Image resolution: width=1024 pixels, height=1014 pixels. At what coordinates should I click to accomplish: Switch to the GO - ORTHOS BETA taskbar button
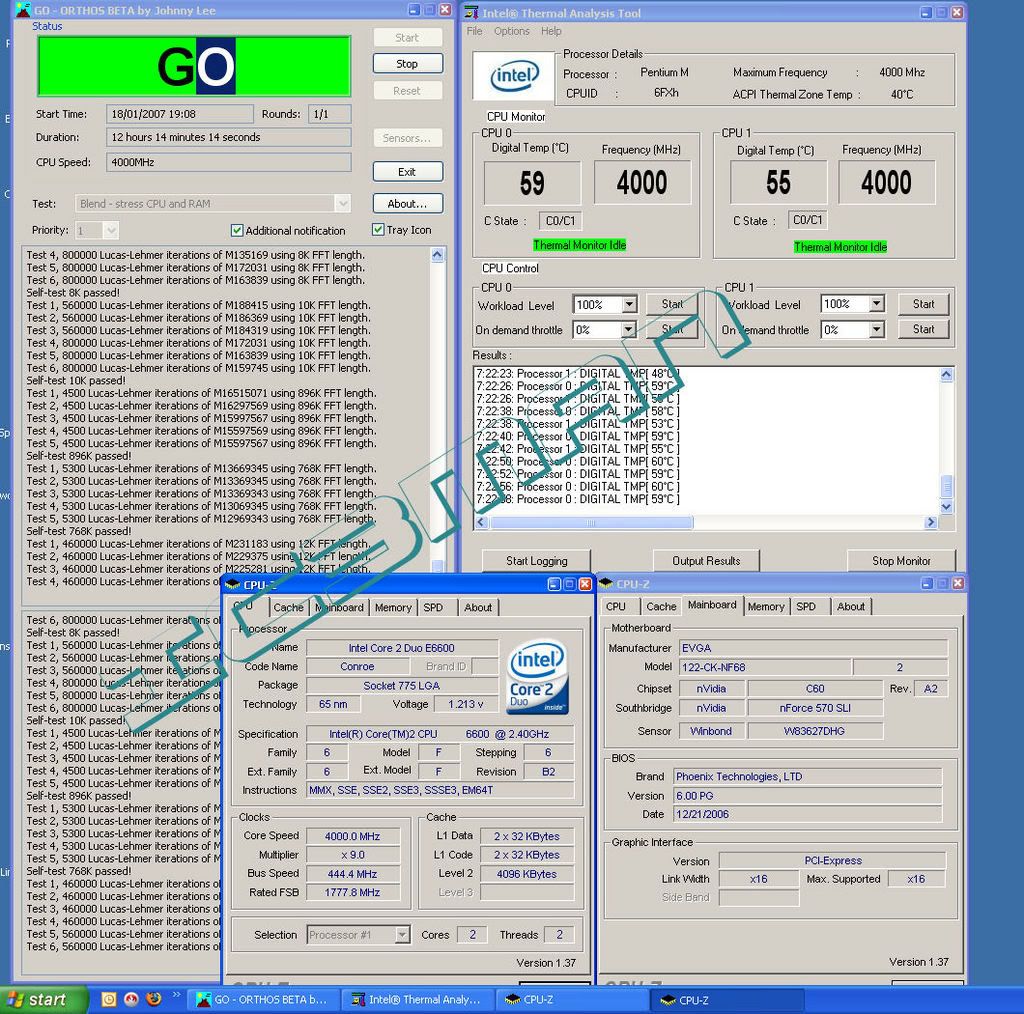[x=264, y=1000]
